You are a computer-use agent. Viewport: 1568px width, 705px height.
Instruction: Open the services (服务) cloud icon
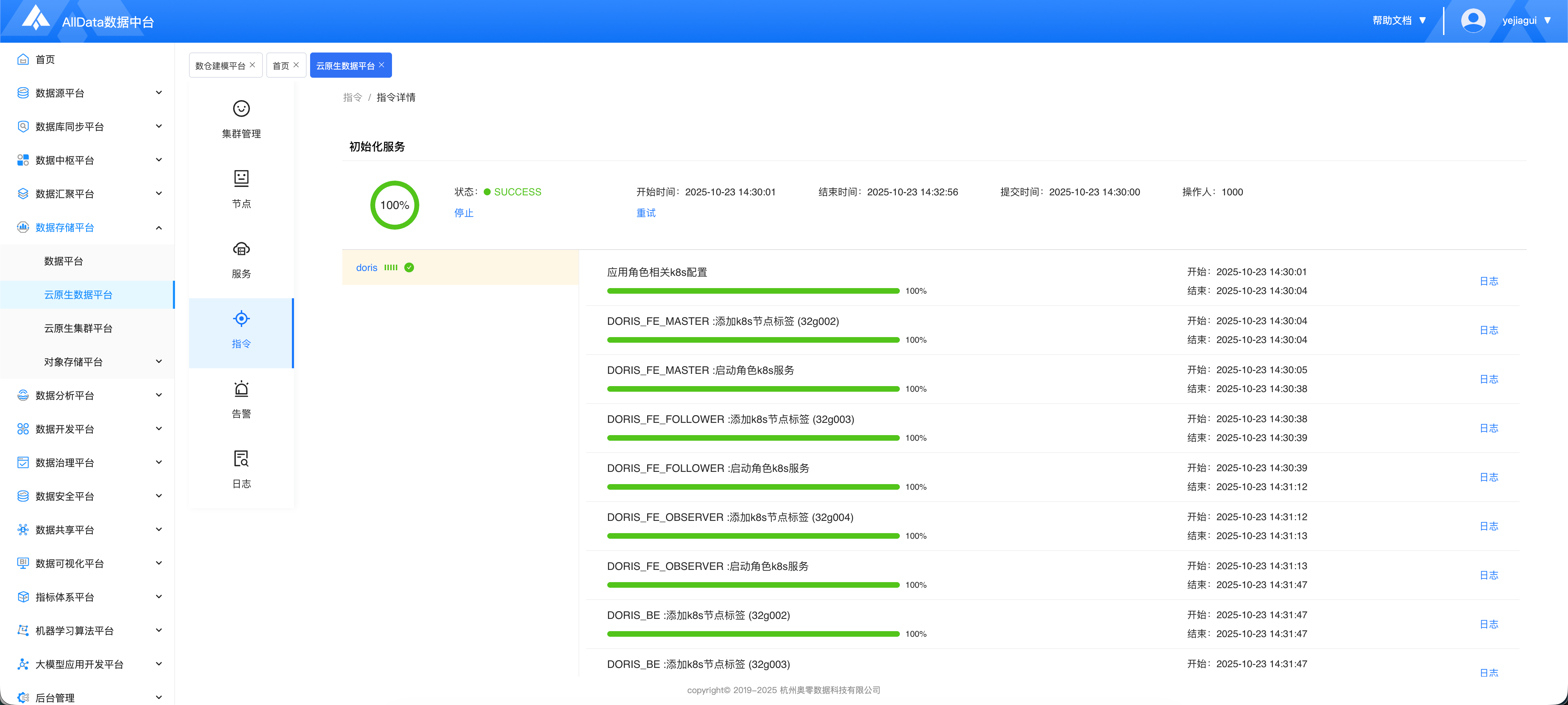tap(241, 249)
